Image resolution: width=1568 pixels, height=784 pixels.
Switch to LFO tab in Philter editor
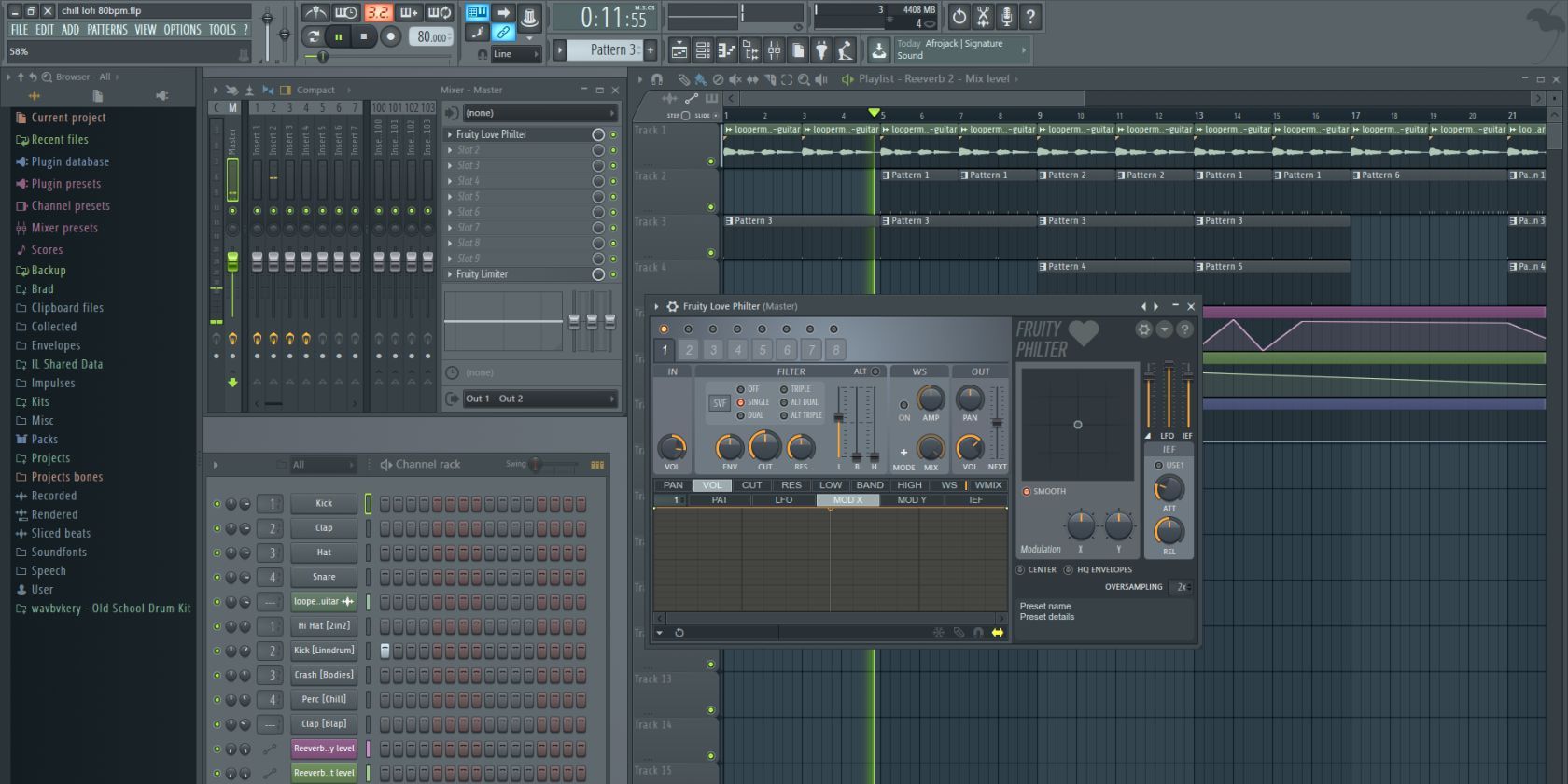pos(784,500)
